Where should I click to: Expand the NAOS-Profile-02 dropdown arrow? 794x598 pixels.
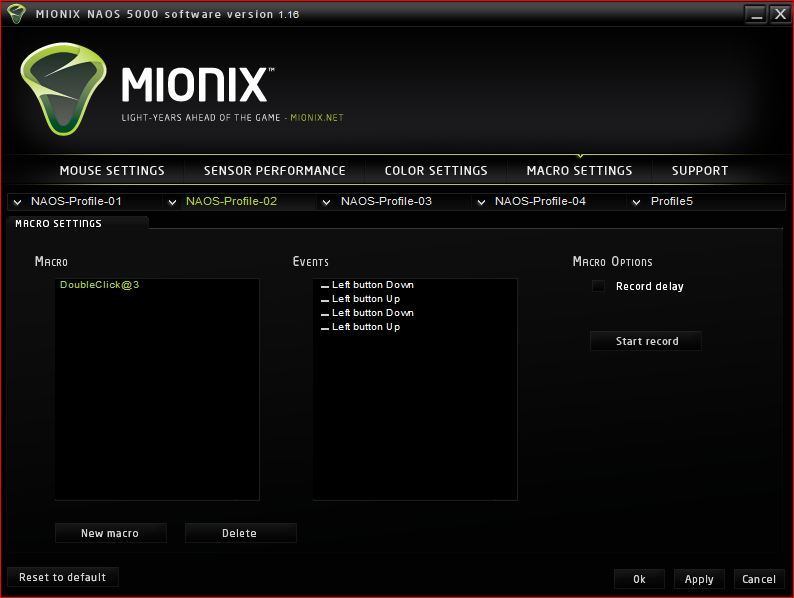click(172, 202)
